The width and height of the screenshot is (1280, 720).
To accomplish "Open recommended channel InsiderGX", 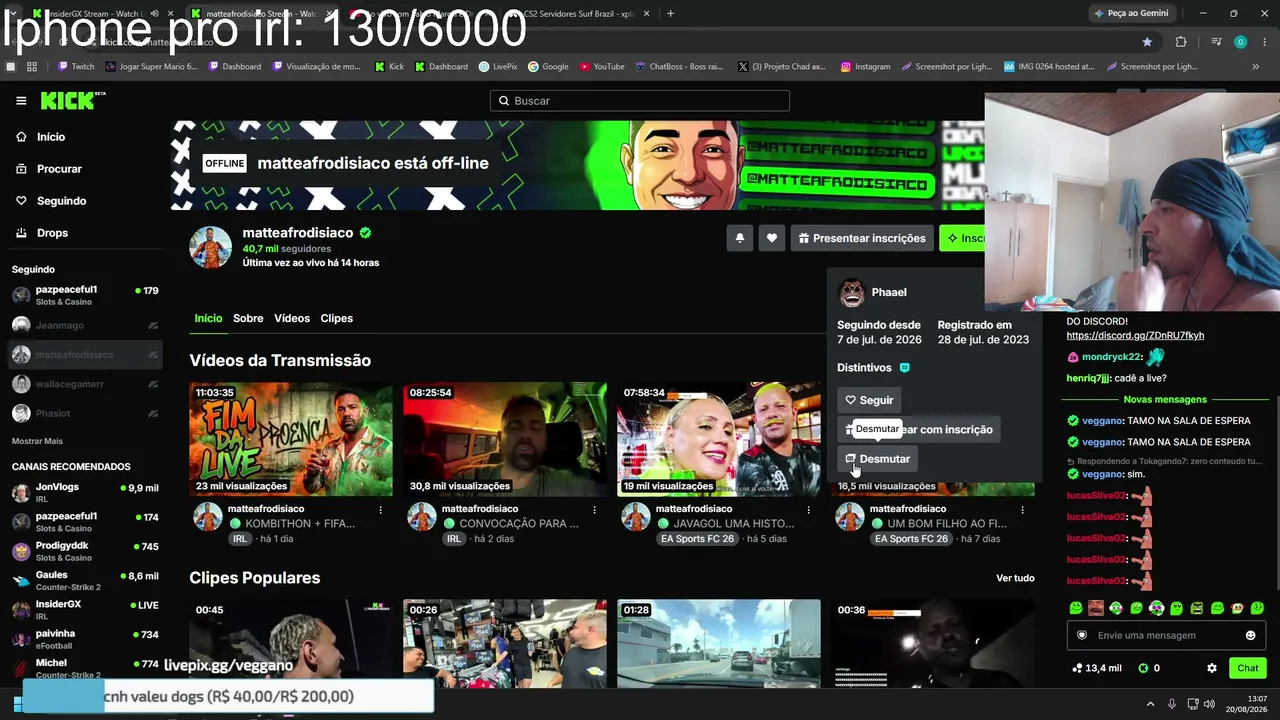I will click(x=85, y=610).
